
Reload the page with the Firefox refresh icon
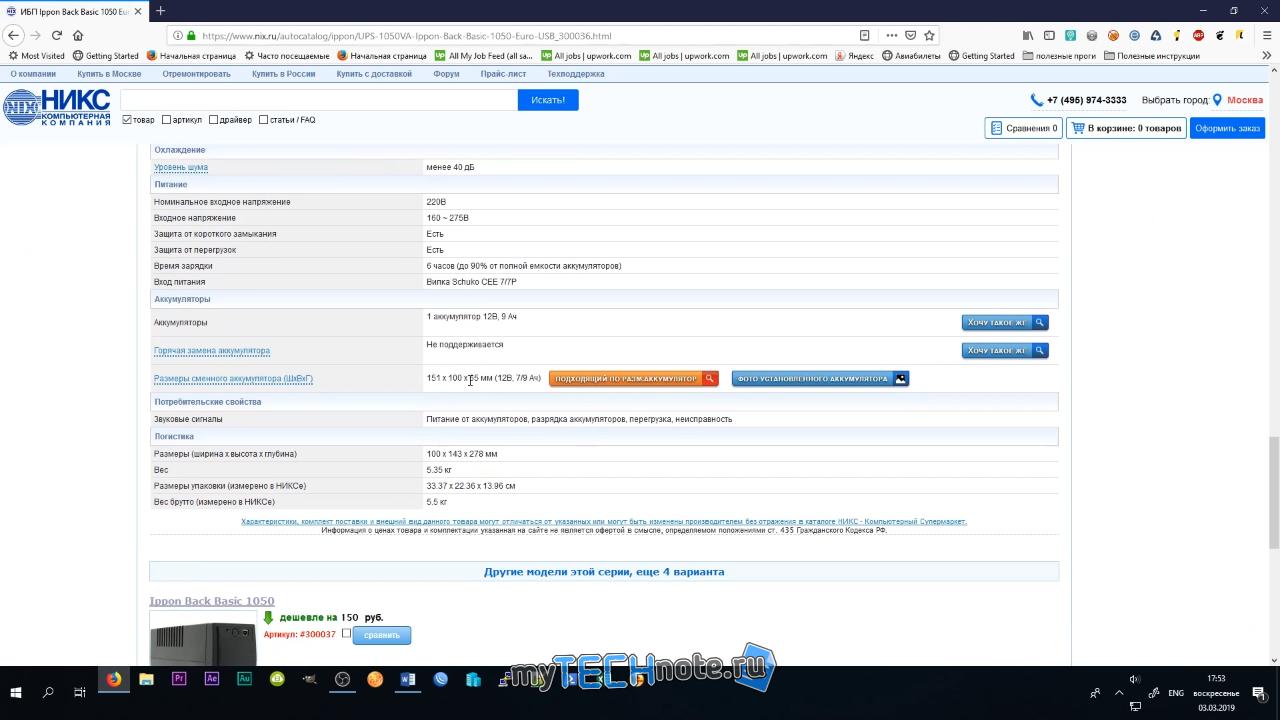click(57, 35)
